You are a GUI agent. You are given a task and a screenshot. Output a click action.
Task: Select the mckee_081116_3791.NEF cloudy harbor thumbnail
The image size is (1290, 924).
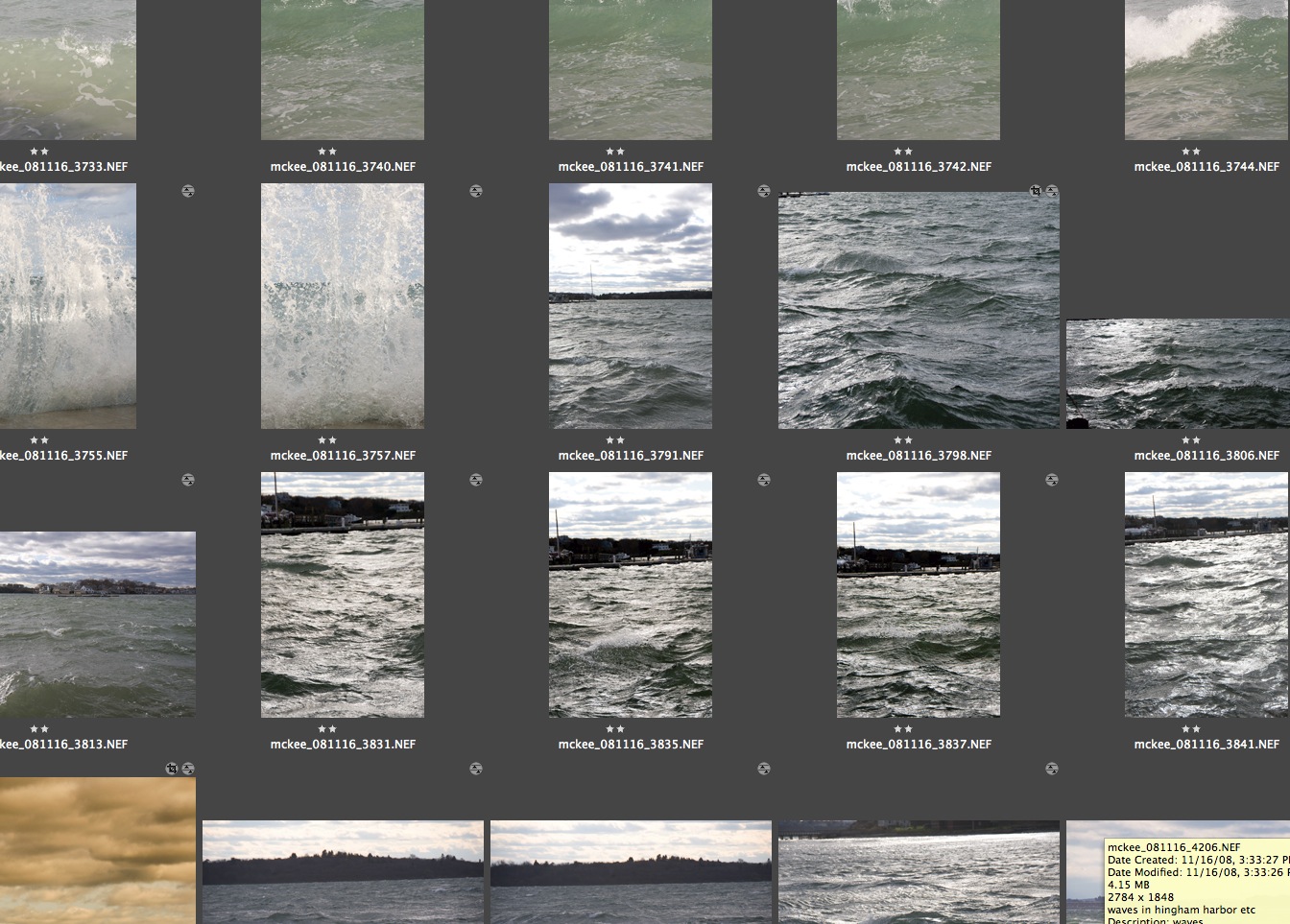pyautogui.click(x=631, y=306)
